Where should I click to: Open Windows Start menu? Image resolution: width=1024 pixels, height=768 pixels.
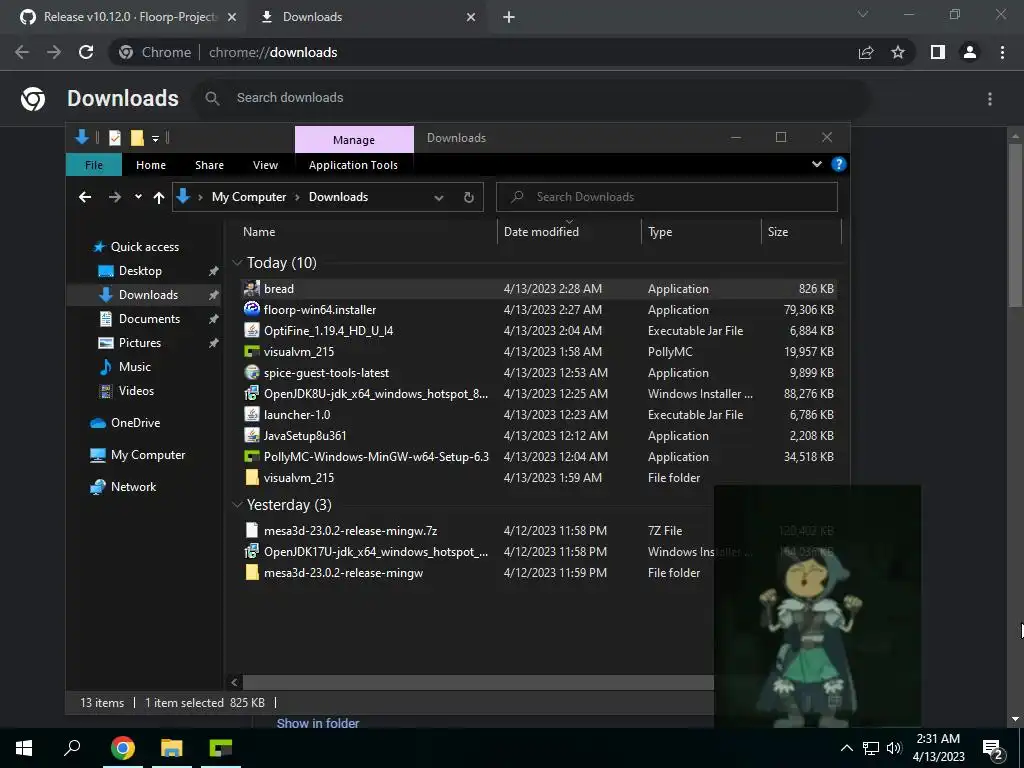(24, 748)
